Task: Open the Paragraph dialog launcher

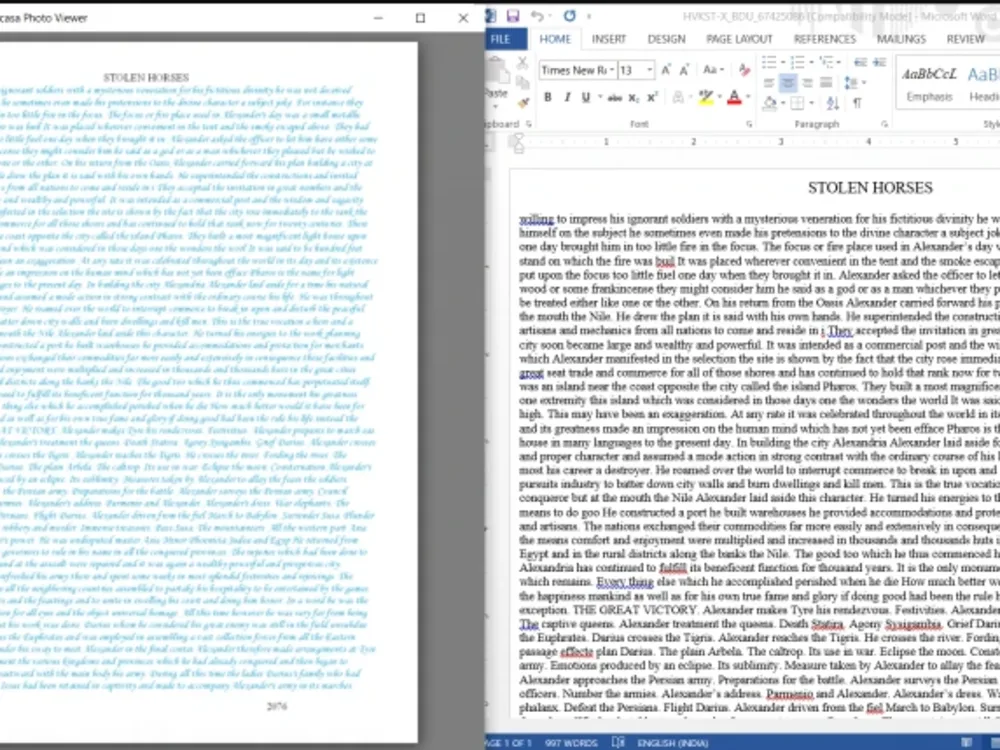Action: (885, 124)
